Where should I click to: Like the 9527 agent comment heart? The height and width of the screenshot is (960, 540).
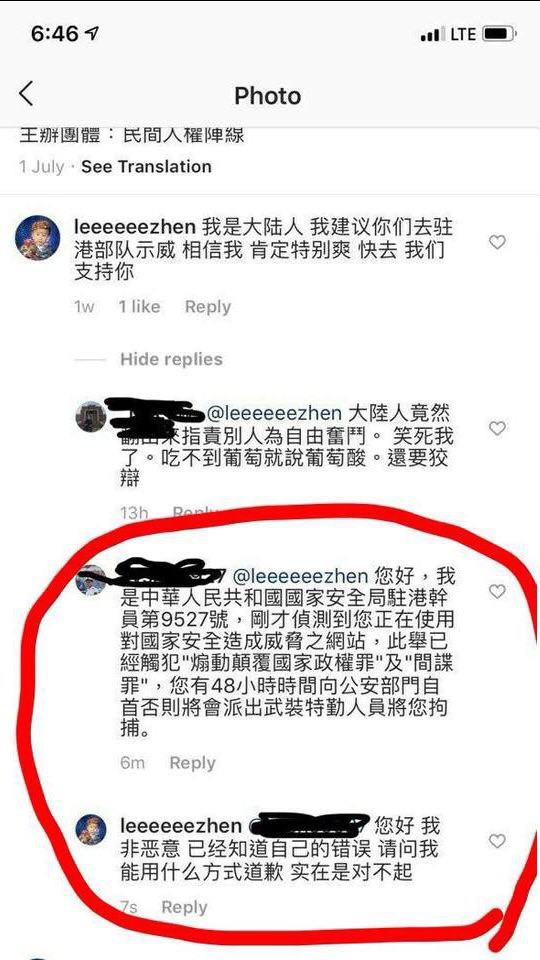[497, 591]
